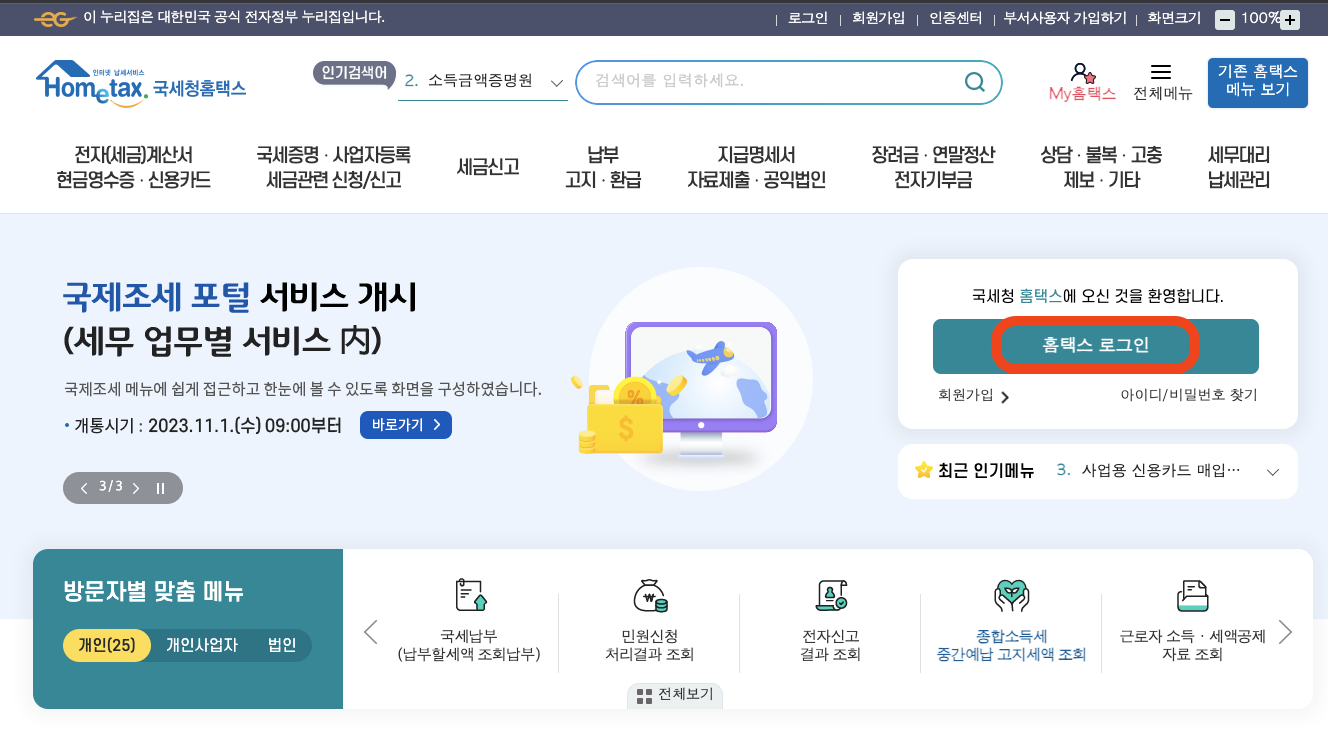Viewport: 1328px width, 751px height.
Task: Click the 민원신청 처리결과 조회 money-bag icon
Action: (x=649, y=595)
